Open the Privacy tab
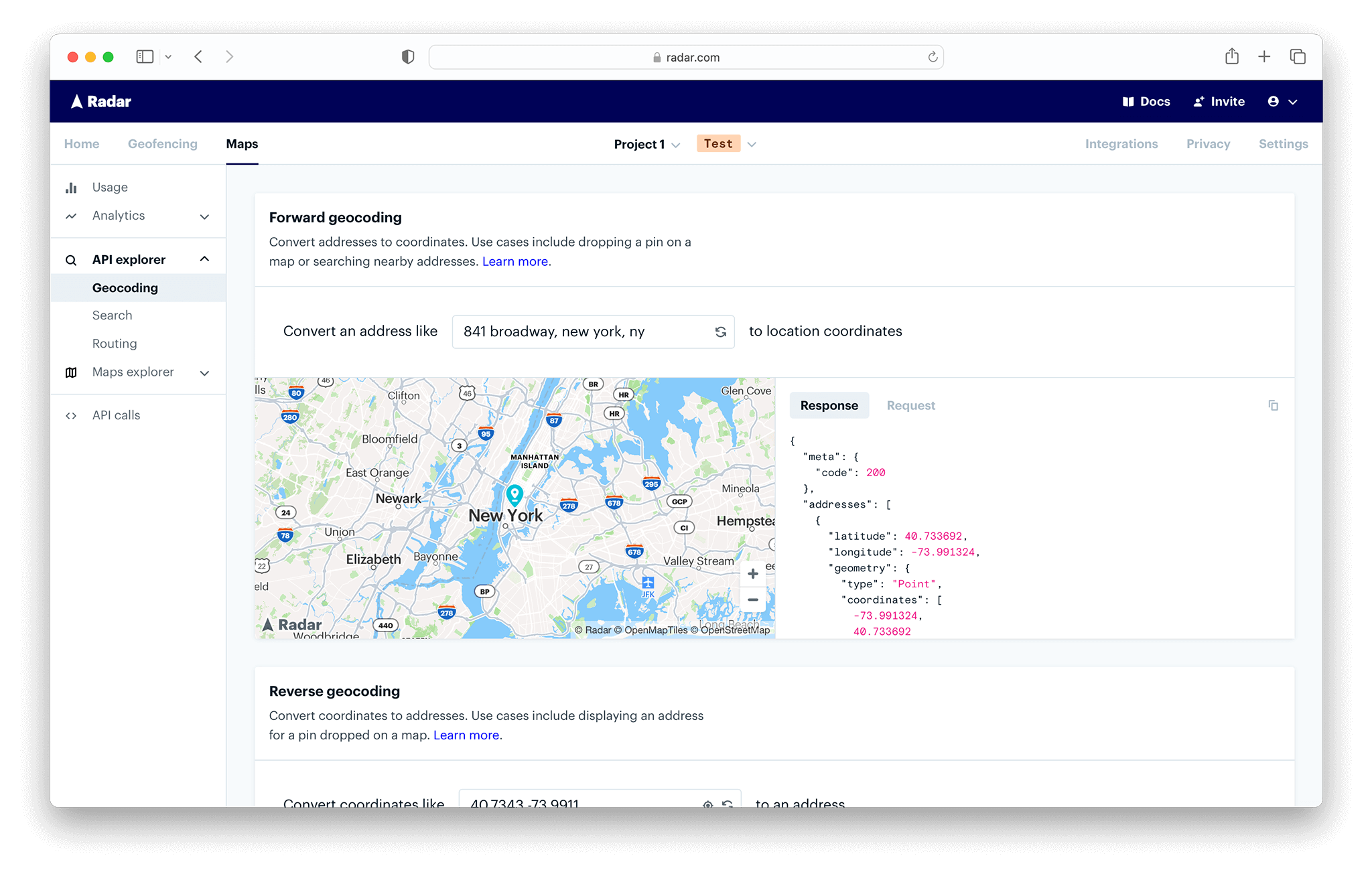 [x=1208, y=143]
